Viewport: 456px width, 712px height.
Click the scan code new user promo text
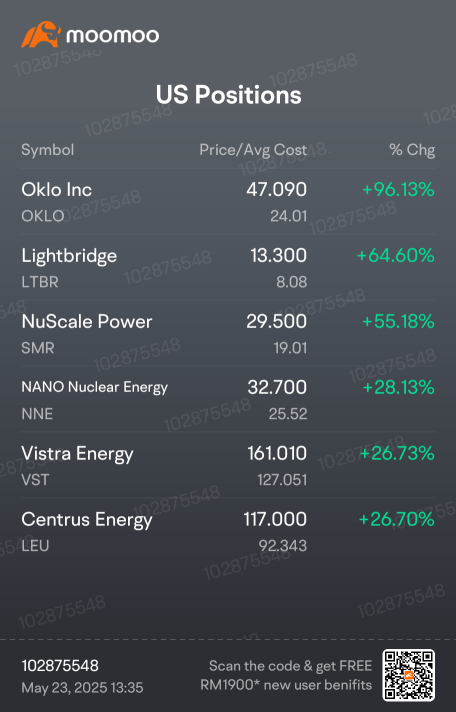[x=286, y=675]
